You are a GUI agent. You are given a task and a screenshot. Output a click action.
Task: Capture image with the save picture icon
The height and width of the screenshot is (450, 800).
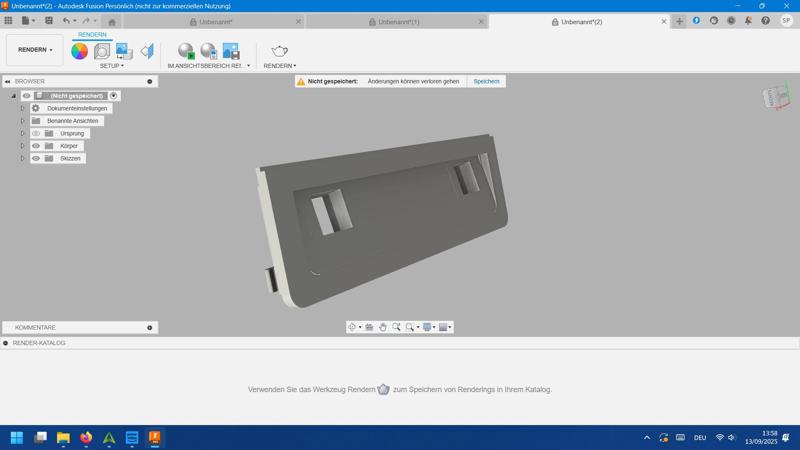[231, 51]
